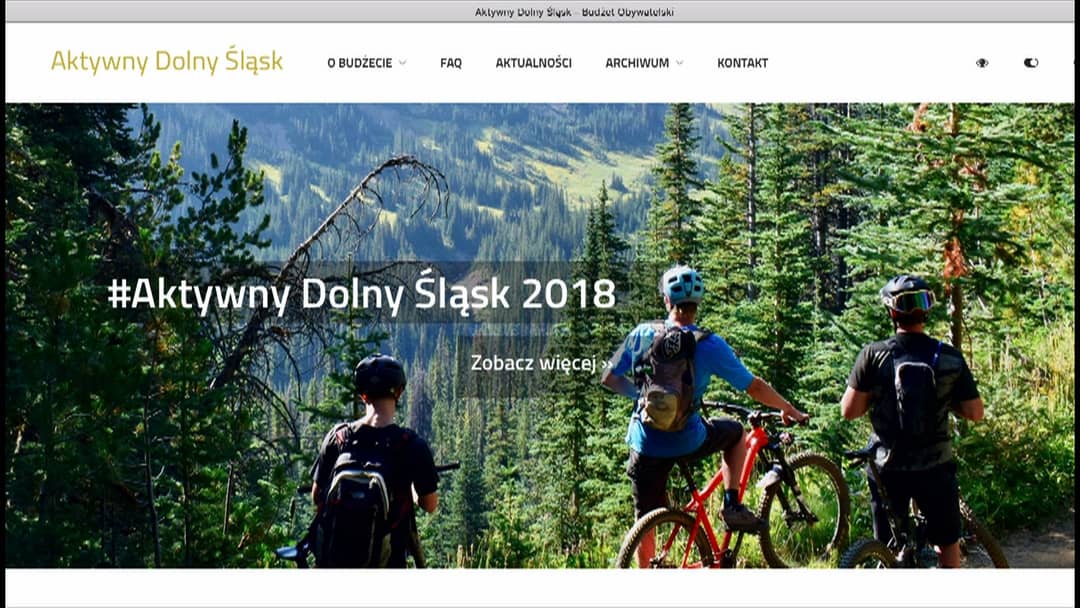The height and width of the screenshot is (608, 1080).
Task: Click the #Aktywny Dolny Śląsk 2018 headline
Action: click(x=362, y=294)
